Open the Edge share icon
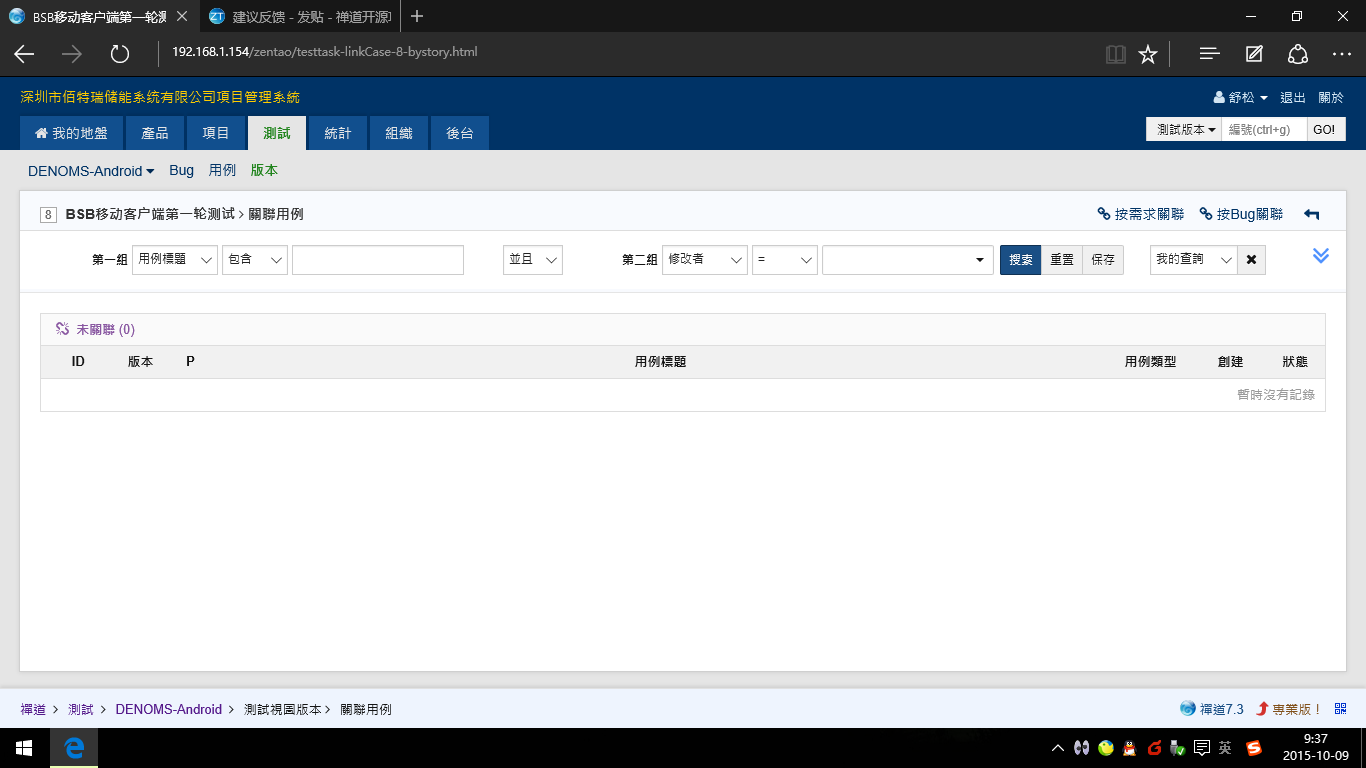Image resolution: width=1366 pixels, height=768 pixels. coord(1298,54)
